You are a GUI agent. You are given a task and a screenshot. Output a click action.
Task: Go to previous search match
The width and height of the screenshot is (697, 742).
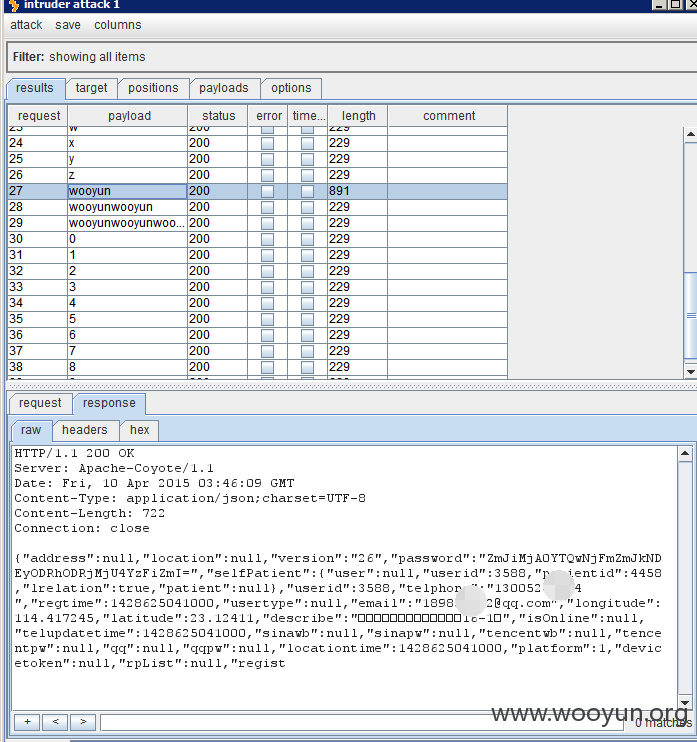(x=55, y=722)
